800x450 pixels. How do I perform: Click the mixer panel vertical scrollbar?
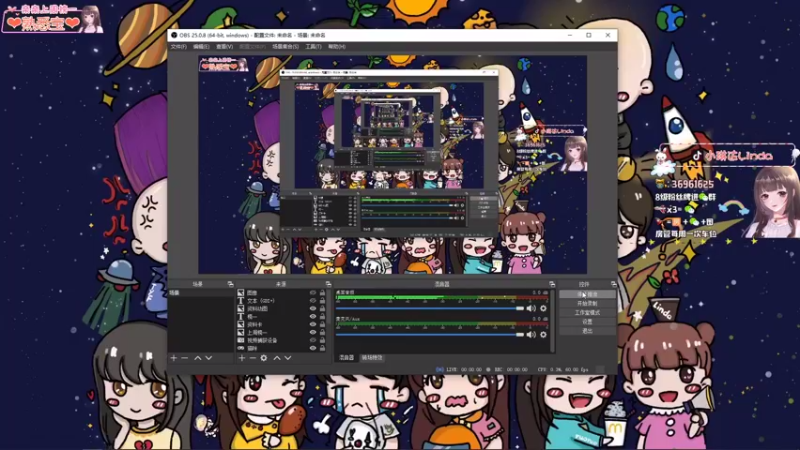[x=553, y=320]
